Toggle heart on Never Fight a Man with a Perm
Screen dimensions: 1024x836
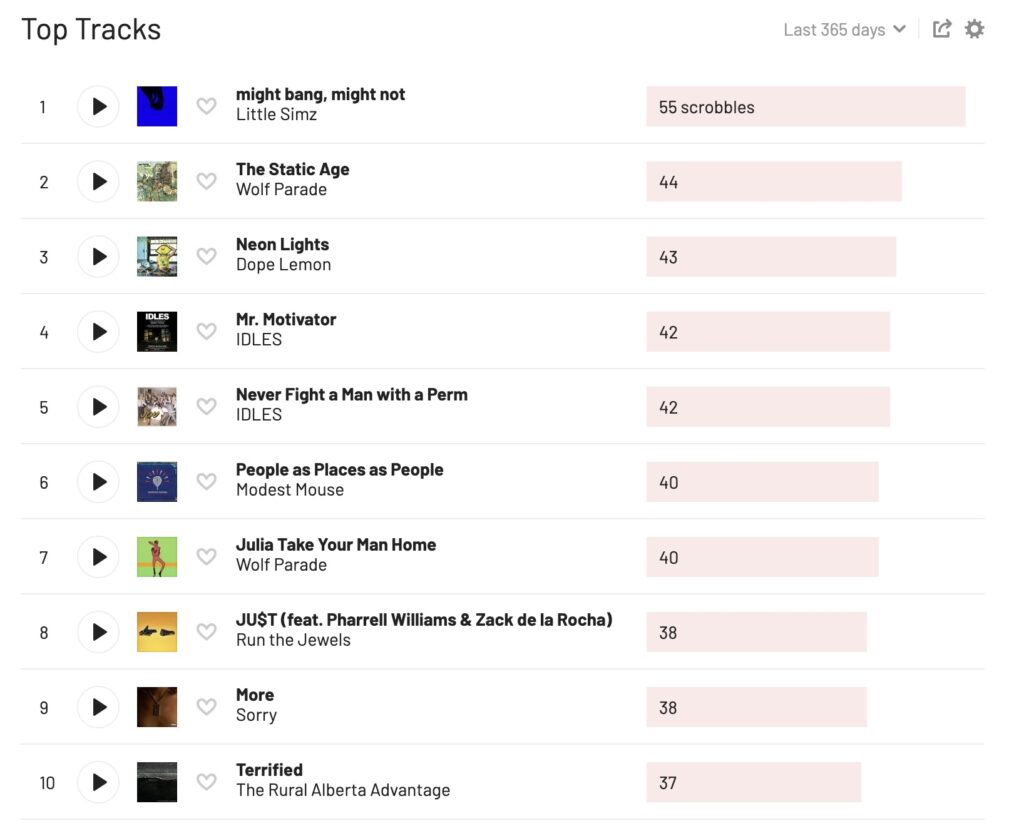click(x=206, y=406)
